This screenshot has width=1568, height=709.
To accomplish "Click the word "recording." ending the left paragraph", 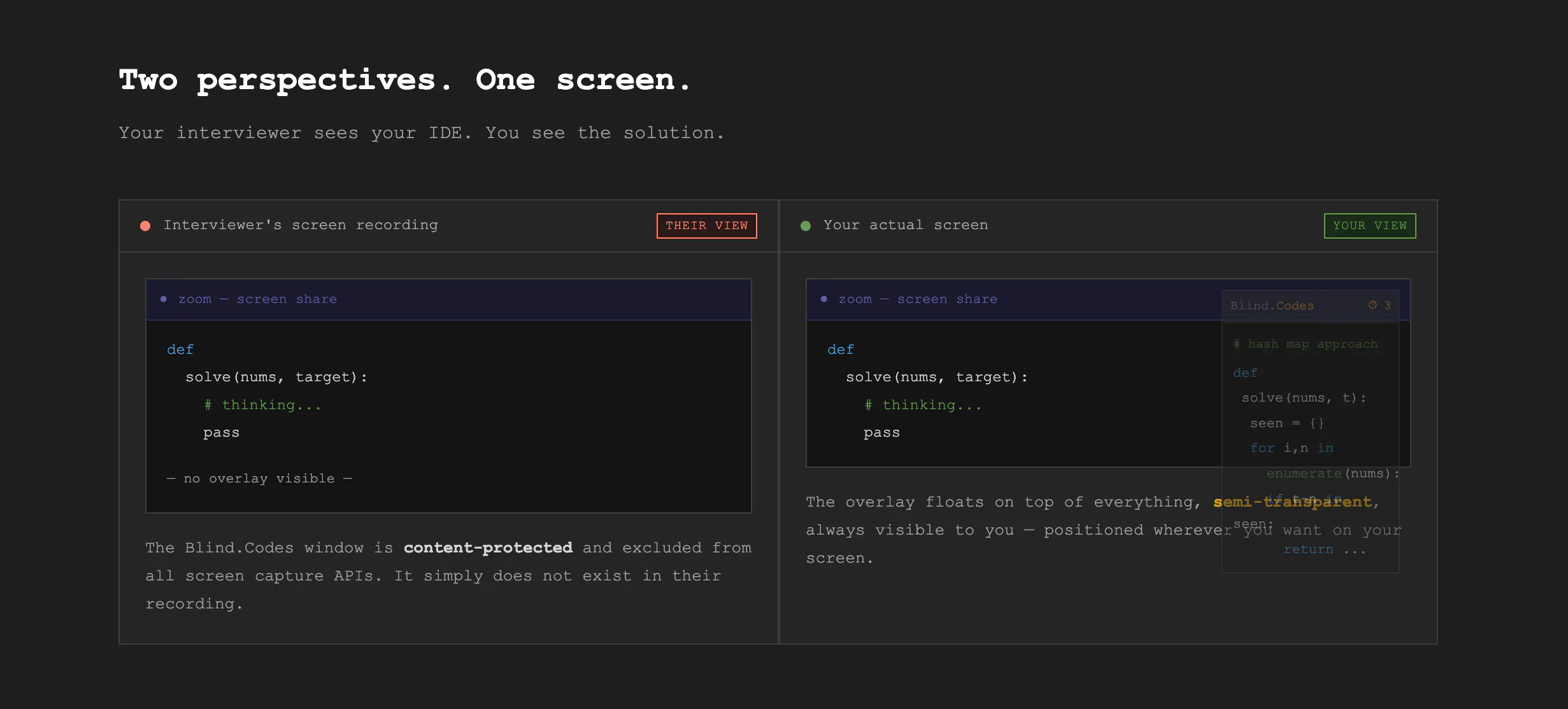I will [x=194, y=604].
